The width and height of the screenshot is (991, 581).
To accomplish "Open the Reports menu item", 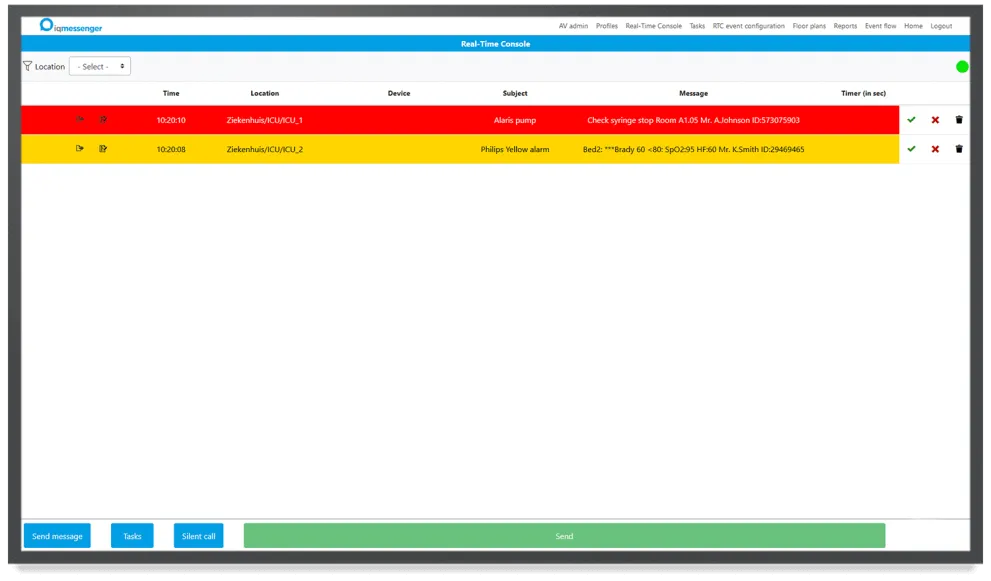I will tap(845, 26).
